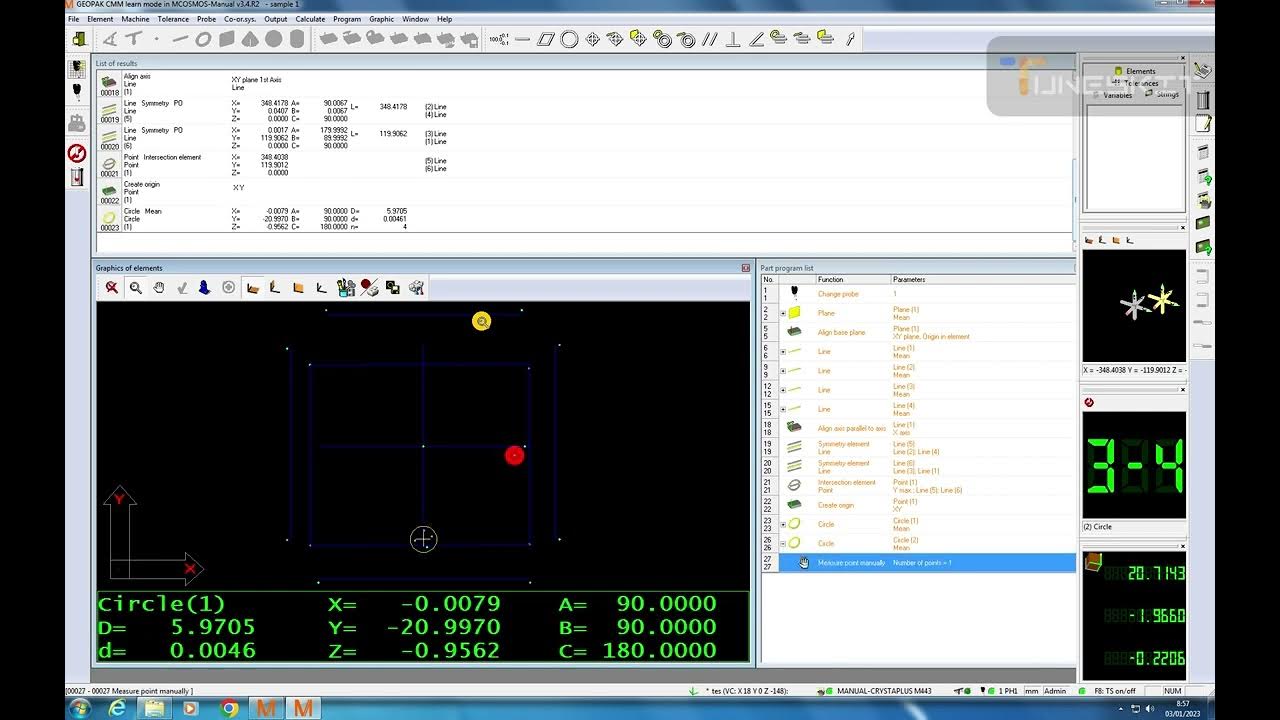Image resolution: width=1280 pixels, height=720 pixels.
Task: Select the Create origin program row
Action: click(x=918, y=505)
